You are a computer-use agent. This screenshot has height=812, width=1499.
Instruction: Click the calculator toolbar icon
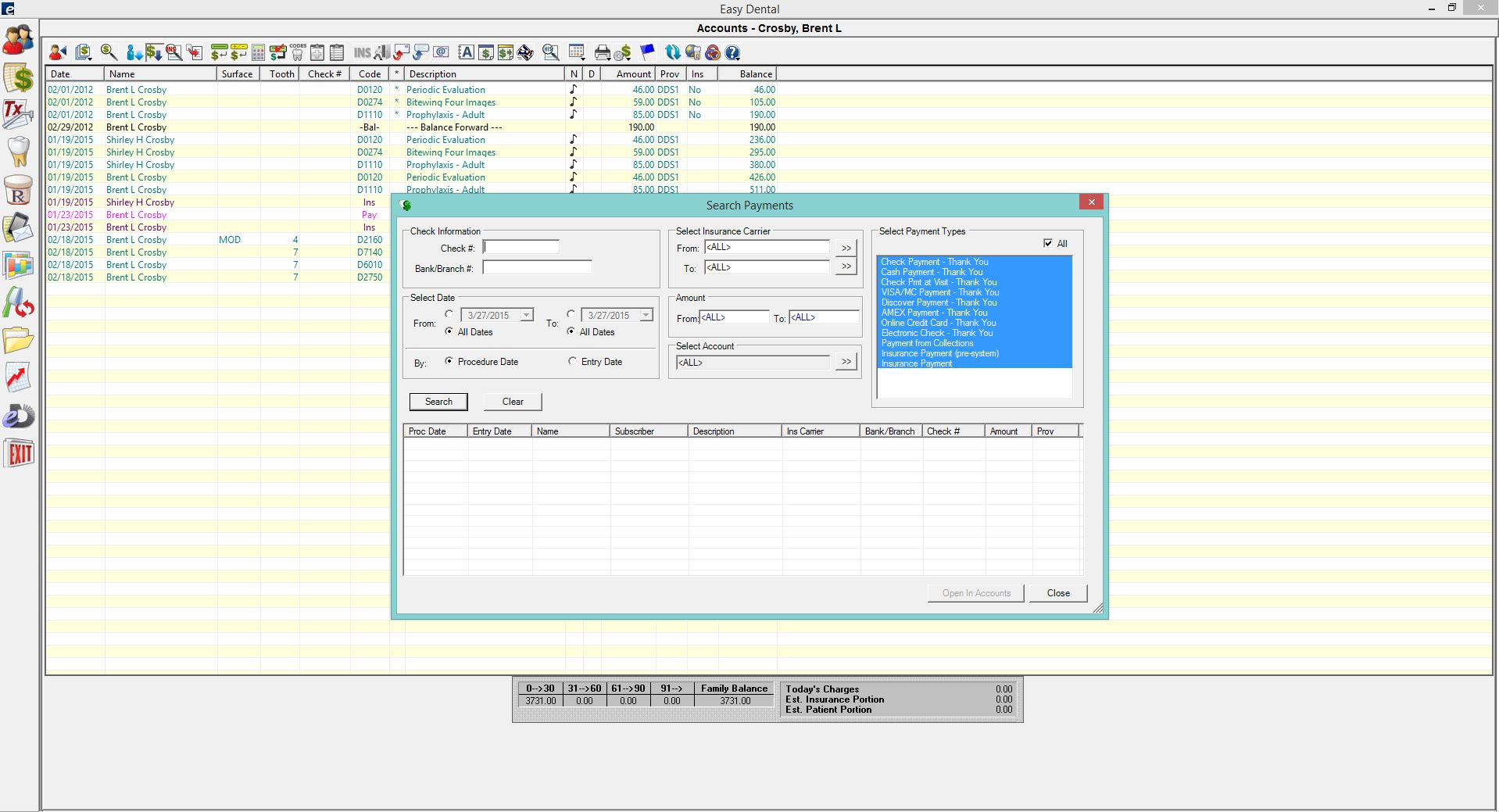(x=258, y=52)
